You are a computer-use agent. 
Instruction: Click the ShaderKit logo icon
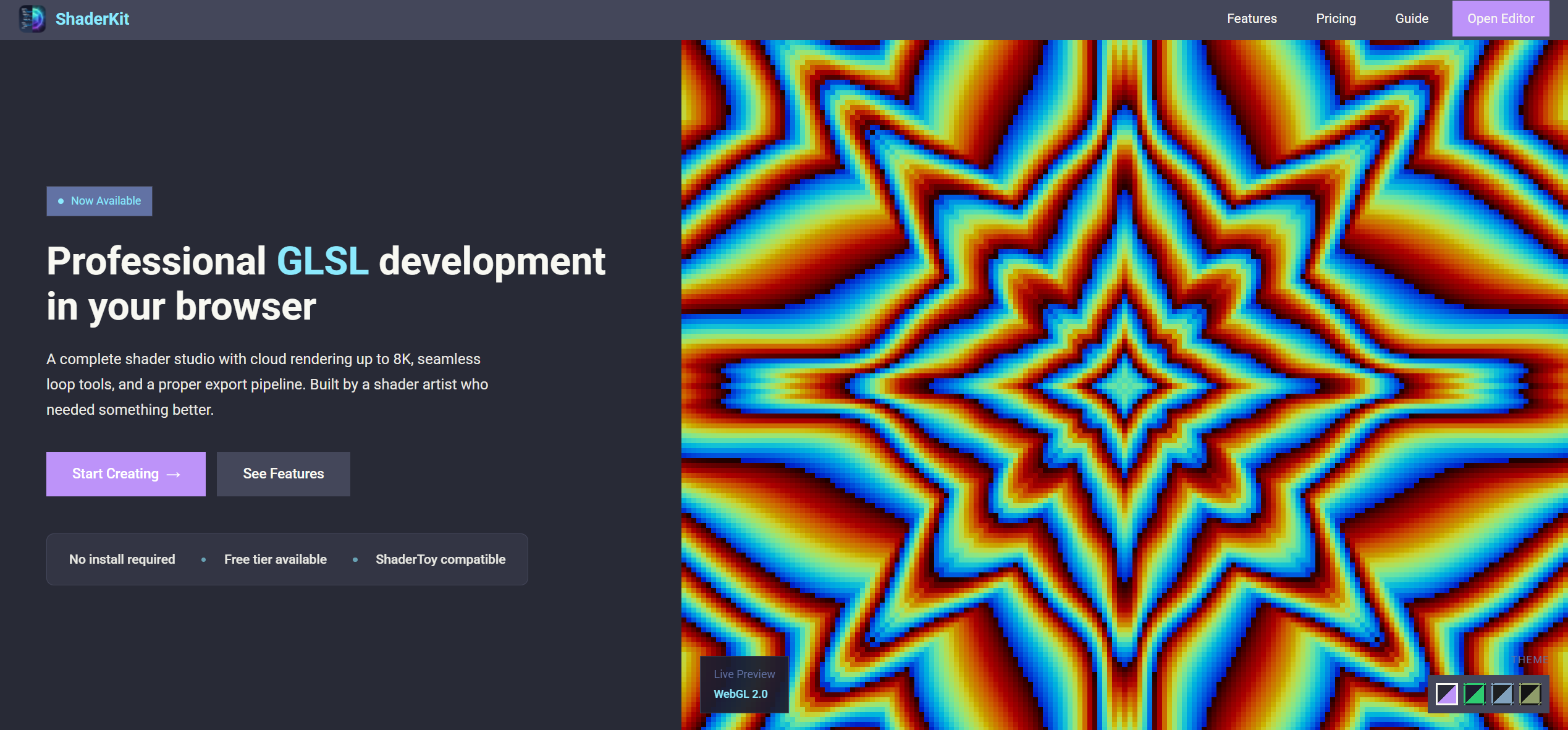pyautogui.click(x=33, y=19)
